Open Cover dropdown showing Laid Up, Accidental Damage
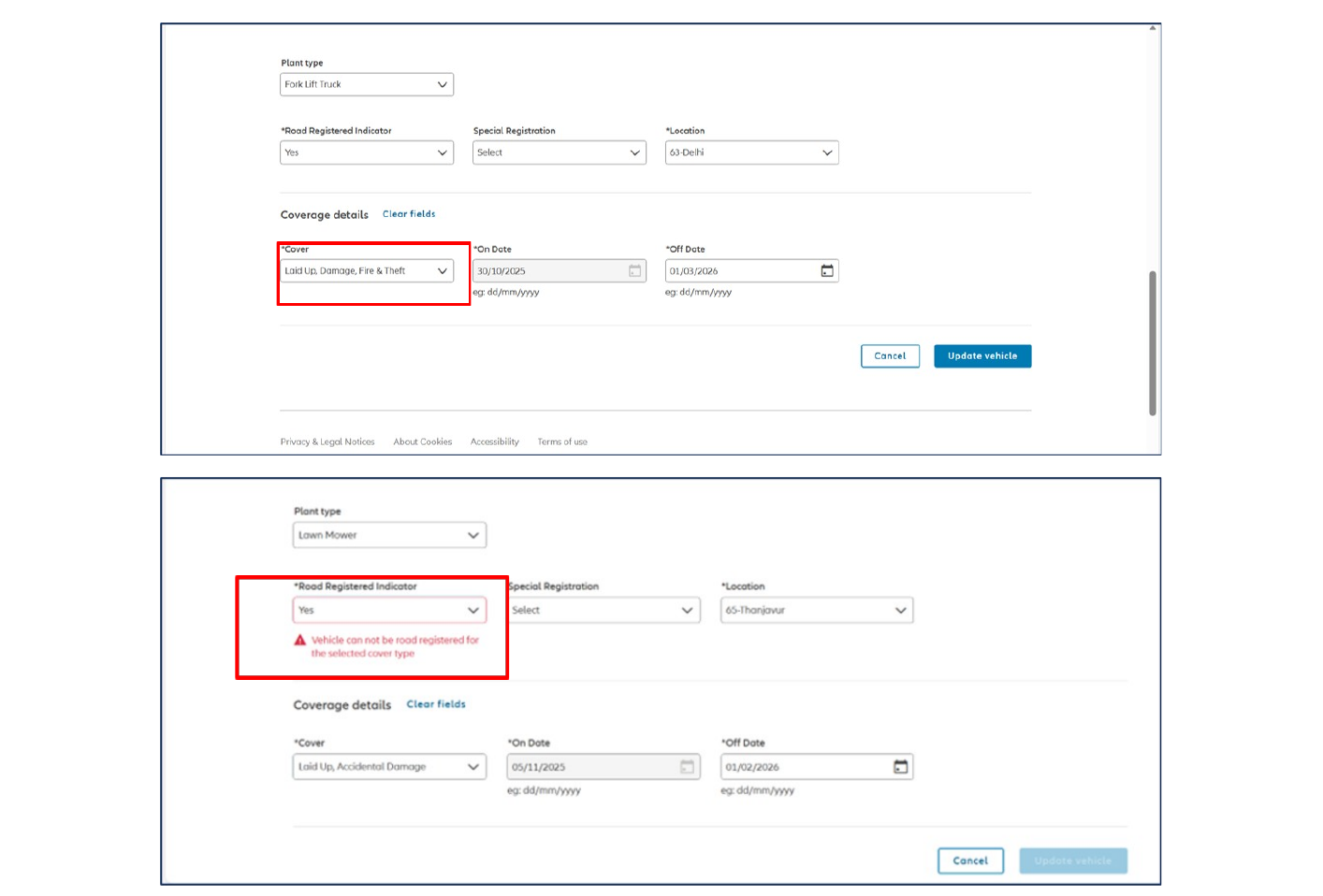The image size is (1323, 896). (389, 767)
